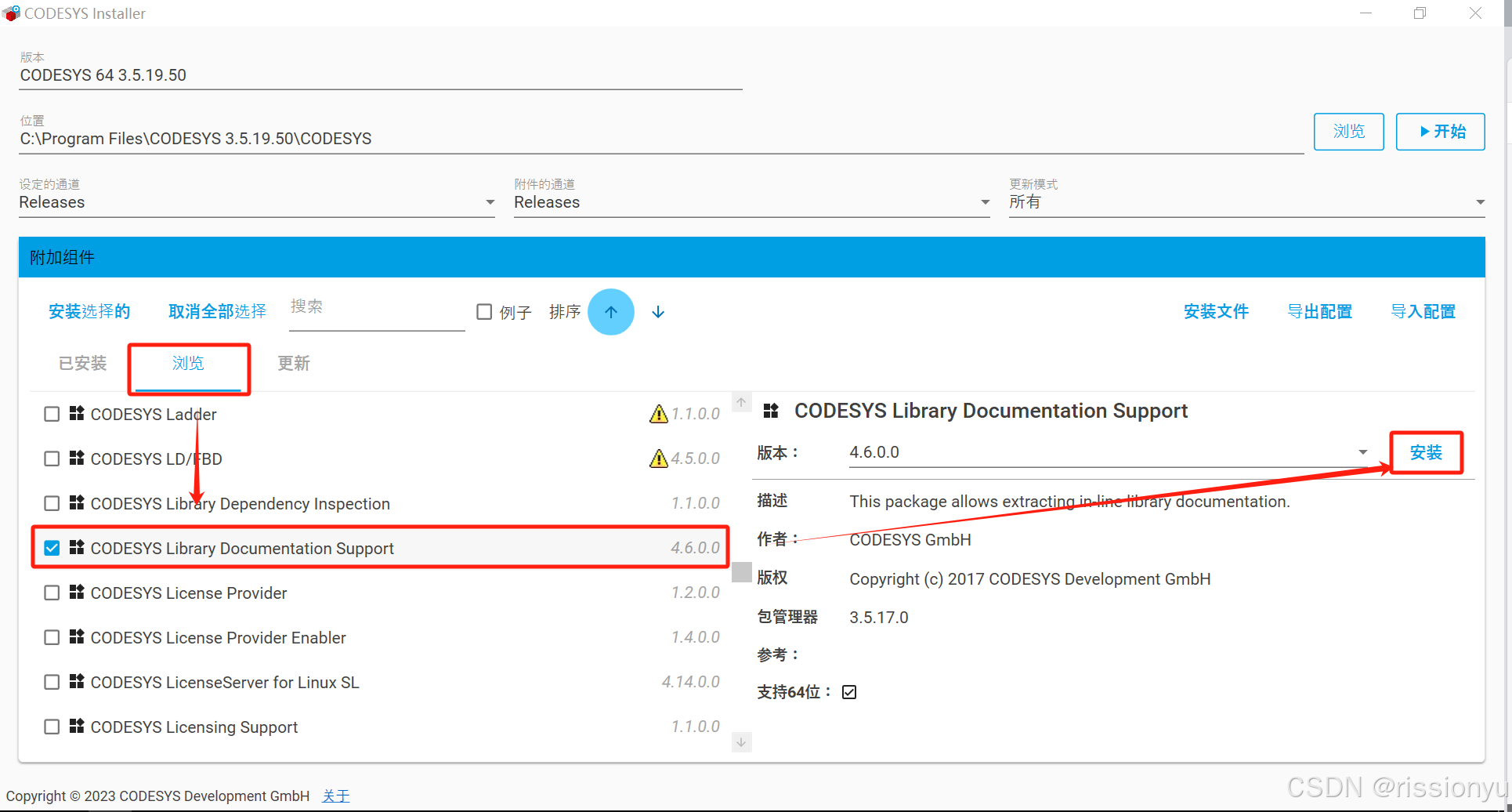The width and height of the screenshot is (1512, 812).
Task: Open the 关于 link at the bottom
Action: coord(335,795)
